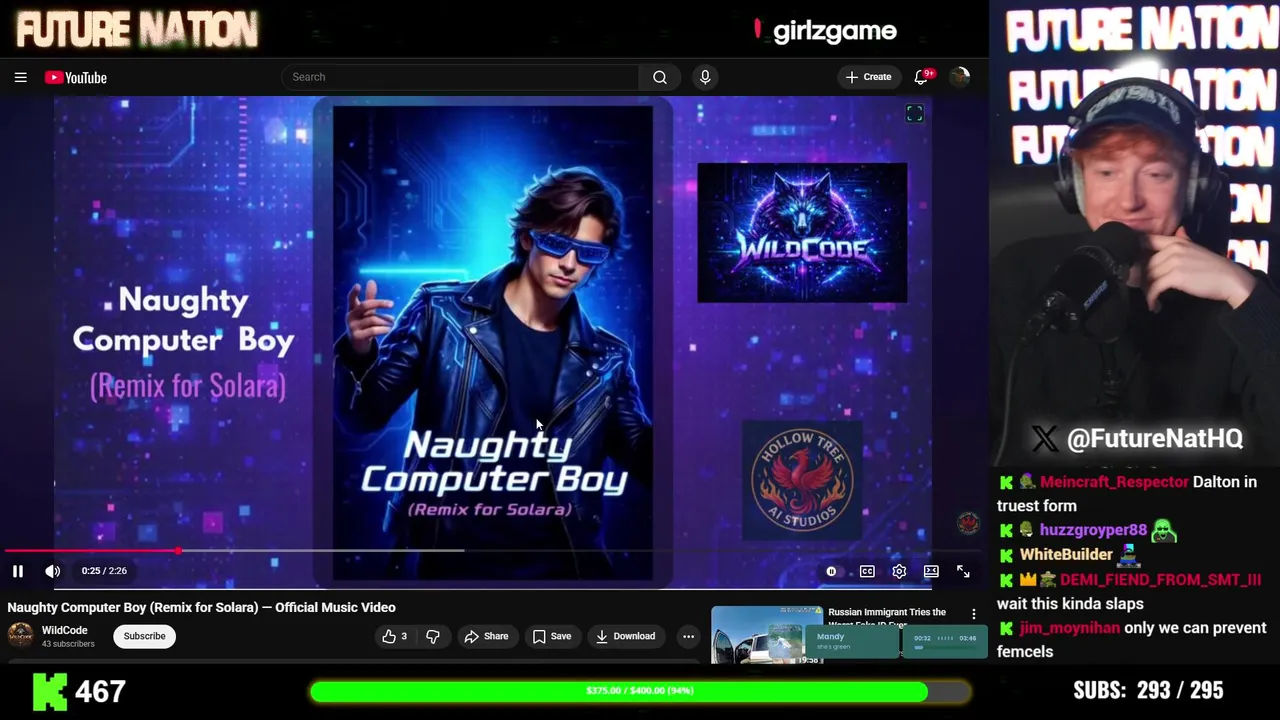This screenshot has height=720, width=1280.
Task: Open options for the Russian Immigrant video
Action: point(974,614)
